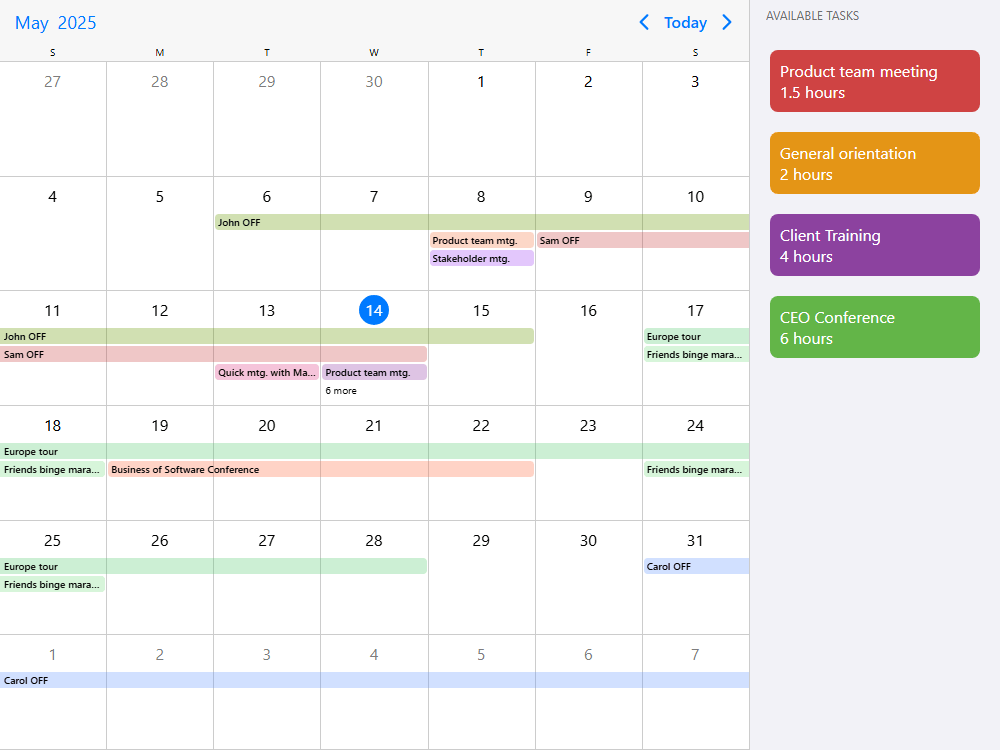This screenshot has width=1000, height=750.
Task: Select date May 16
Action: point(588,311)
